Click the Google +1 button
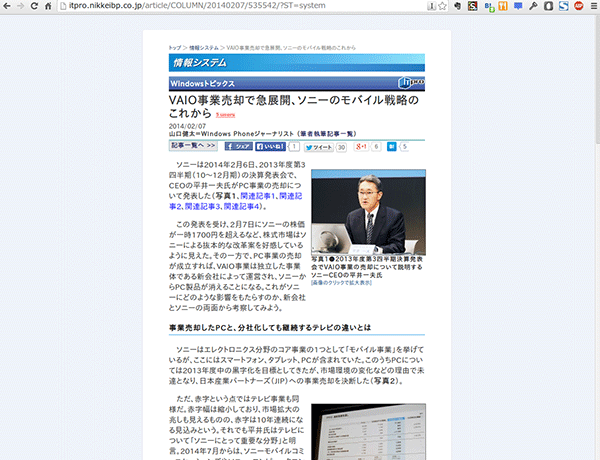Image resolution: width=600 pixels, height=460 pixels. click(361, 147)
